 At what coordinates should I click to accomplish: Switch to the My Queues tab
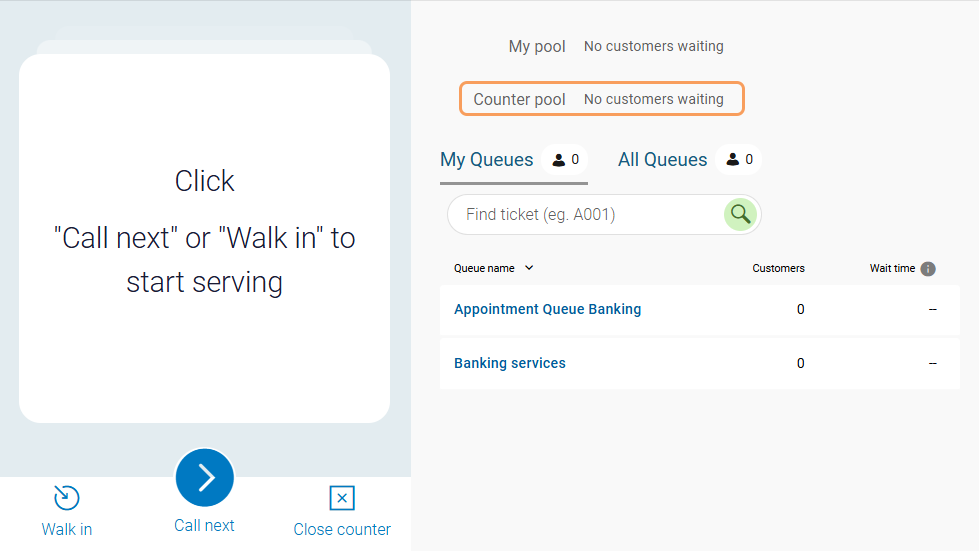pos(487,160)
